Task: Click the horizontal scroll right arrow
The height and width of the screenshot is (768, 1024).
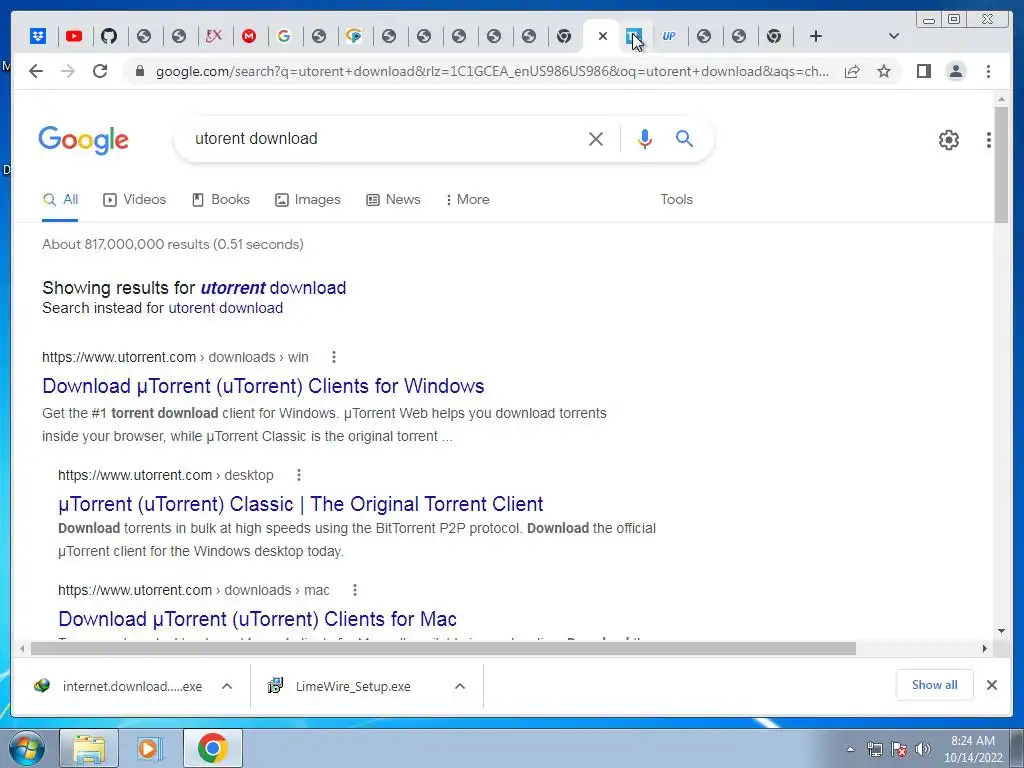Action: (985, 648)
